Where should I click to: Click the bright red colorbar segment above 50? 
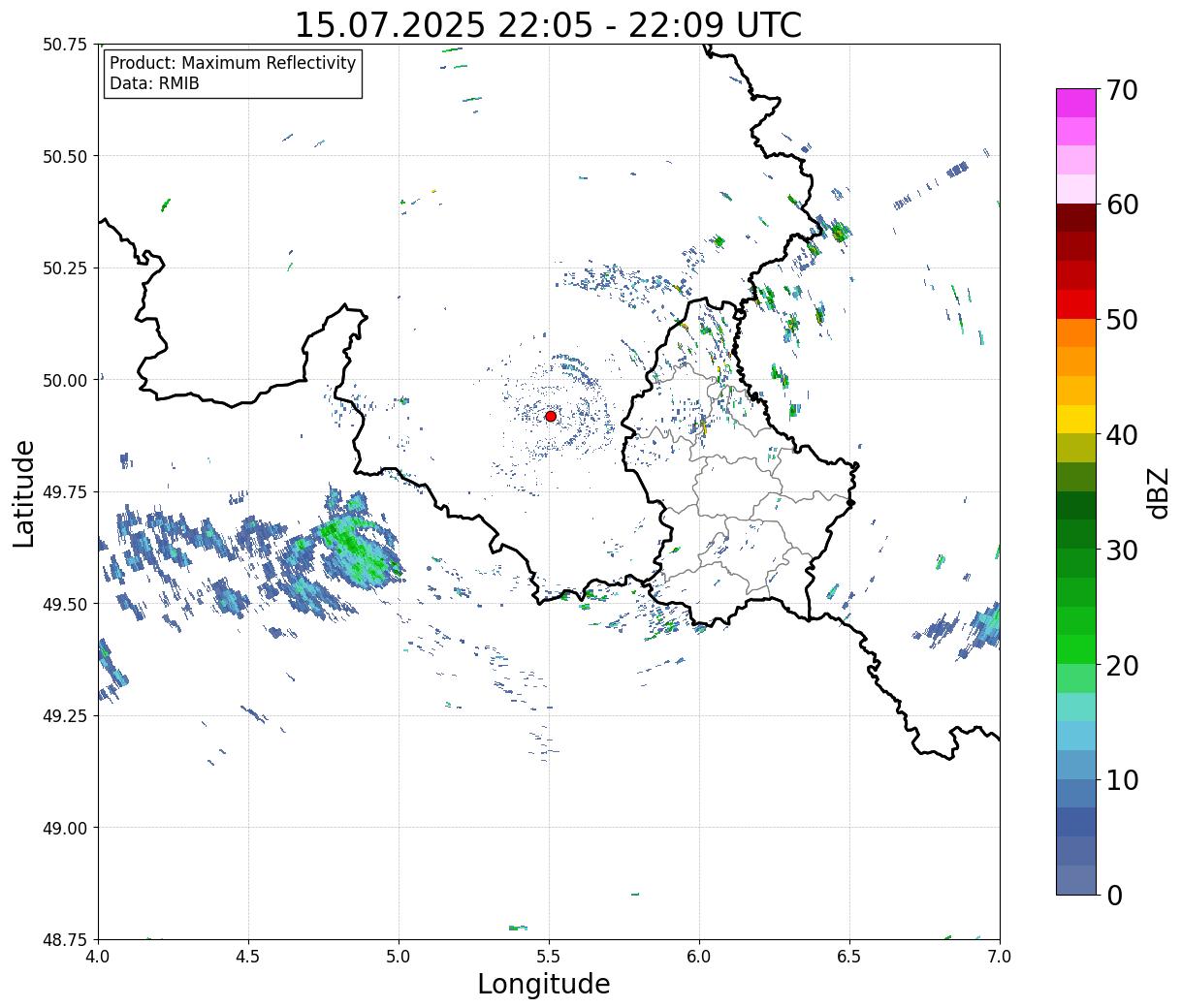pos(1076,303)
